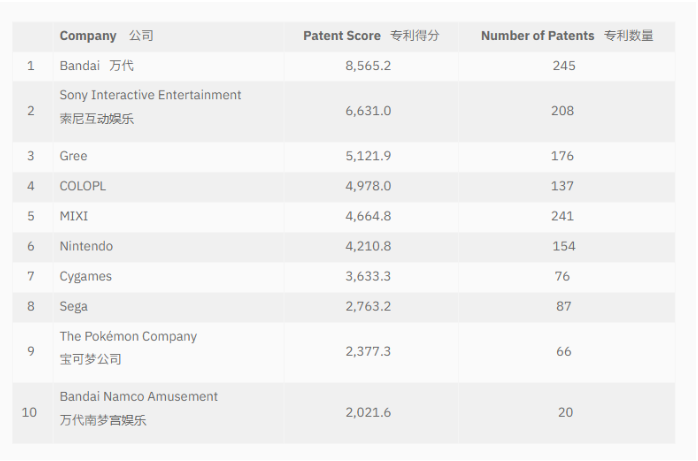This screenshot has height=461, width=698.
Task: Click the Number of Patents column header
Action: click(566, 36)
